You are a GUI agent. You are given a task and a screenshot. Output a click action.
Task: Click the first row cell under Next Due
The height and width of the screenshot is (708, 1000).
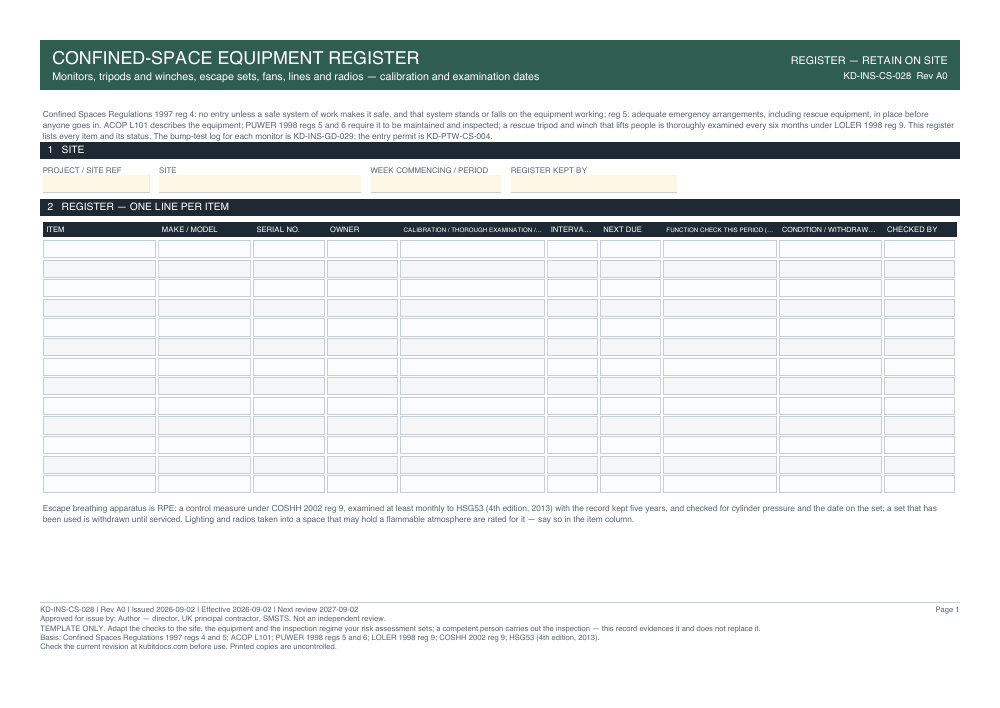(x=630, y=249)
